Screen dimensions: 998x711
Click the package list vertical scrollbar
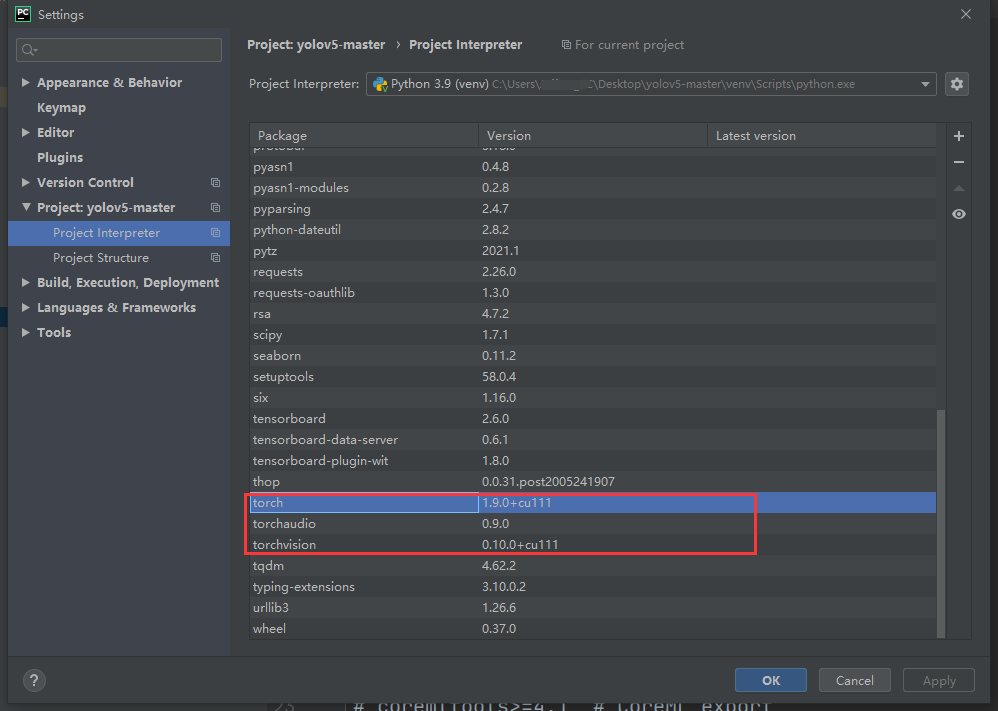click(941, 523)
